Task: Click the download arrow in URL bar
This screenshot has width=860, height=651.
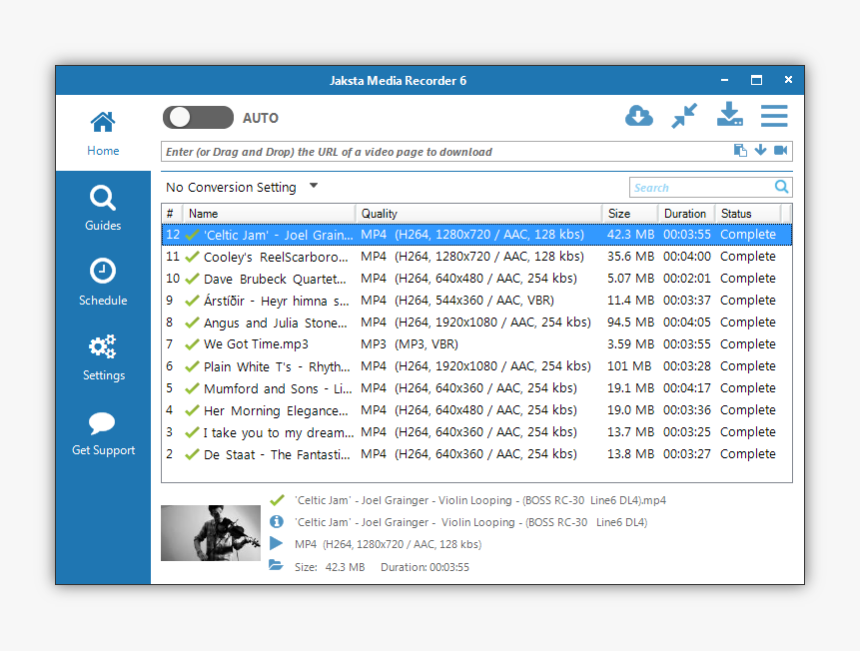Action: tap(760, 150)
